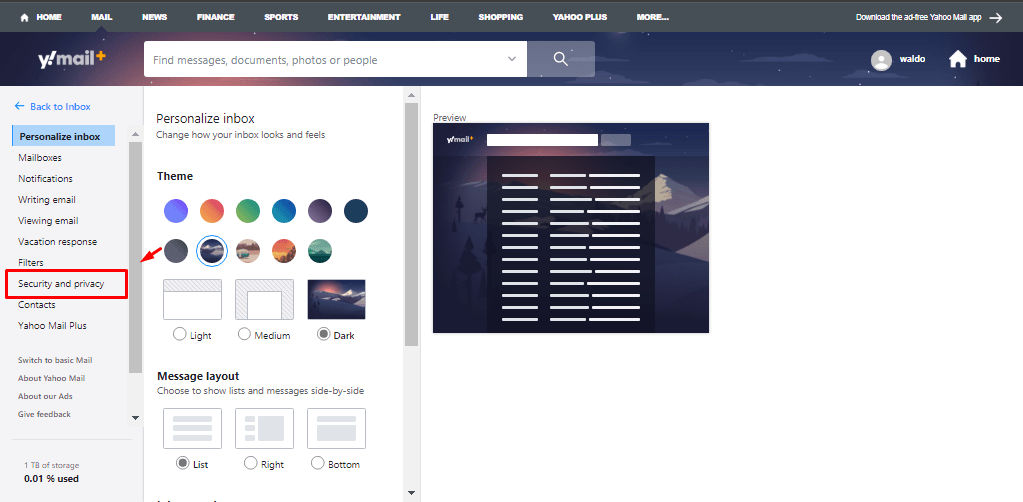Select the Right layout radio button
The height and width of the screenshot is (502, 1023).
point(250,463)
